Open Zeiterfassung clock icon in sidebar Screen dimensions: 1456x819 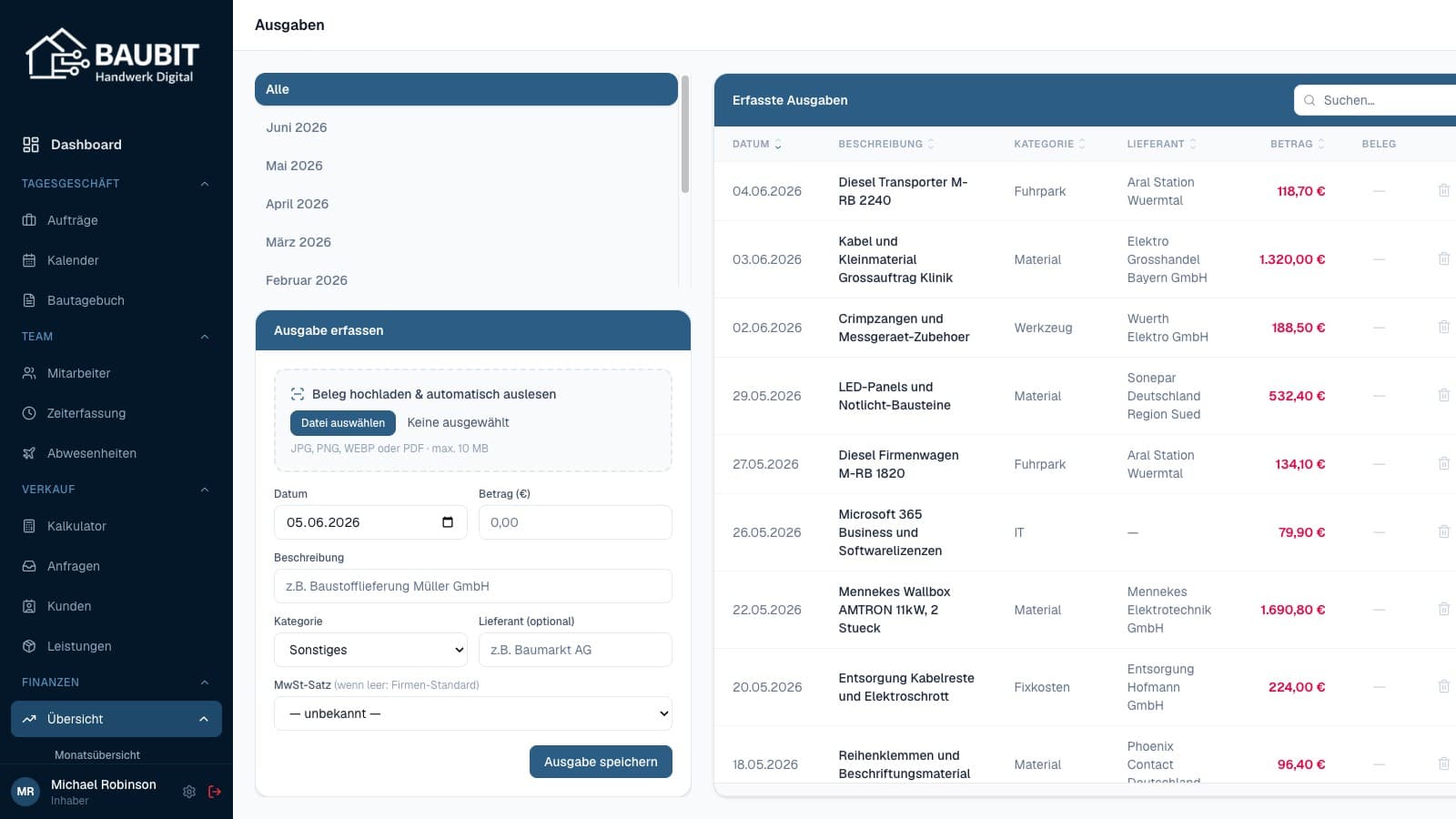coord(29,413)
